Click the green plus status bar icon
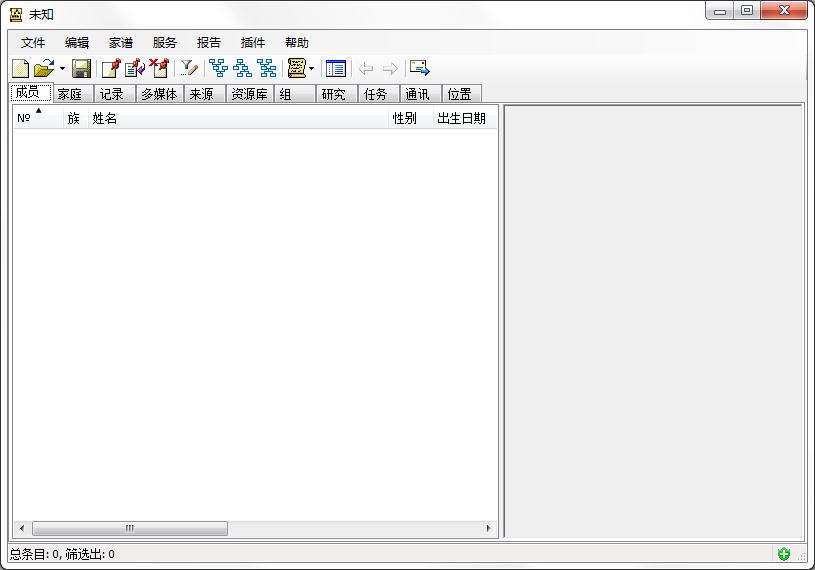Screen dimensions: 815x570 (x=784, y=554)
